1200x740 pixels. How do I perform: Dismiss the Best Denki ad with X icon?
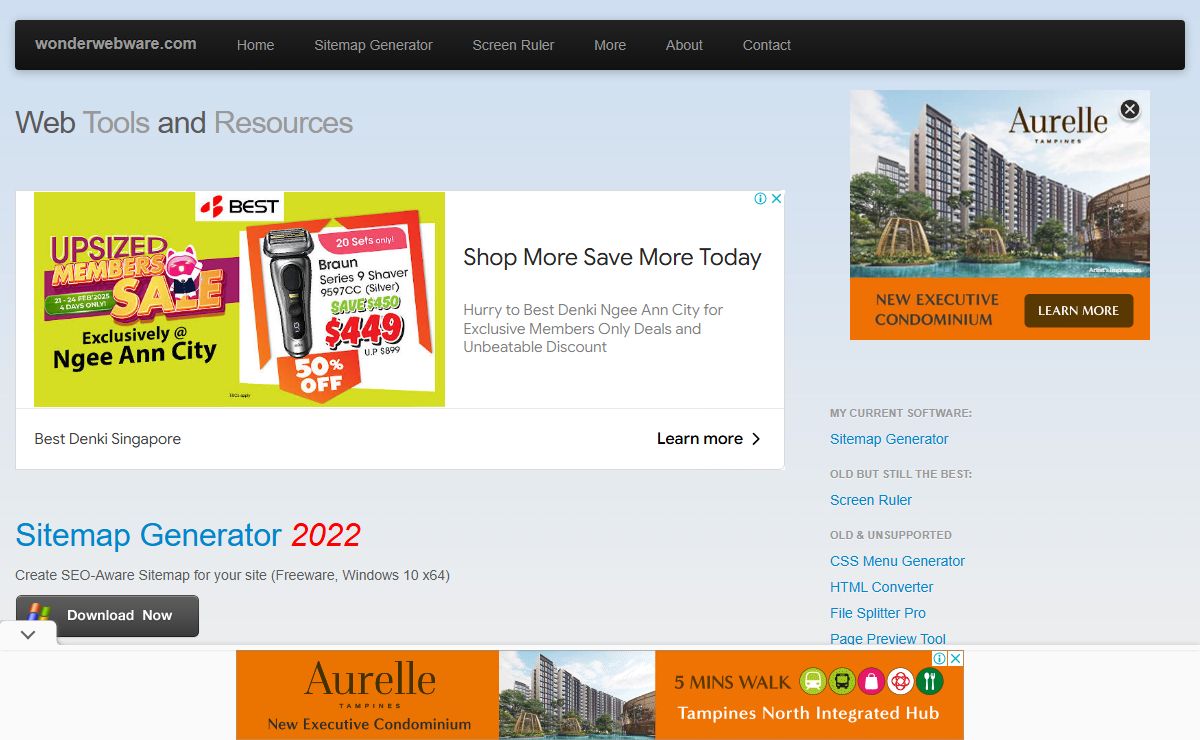click(777, 199)
